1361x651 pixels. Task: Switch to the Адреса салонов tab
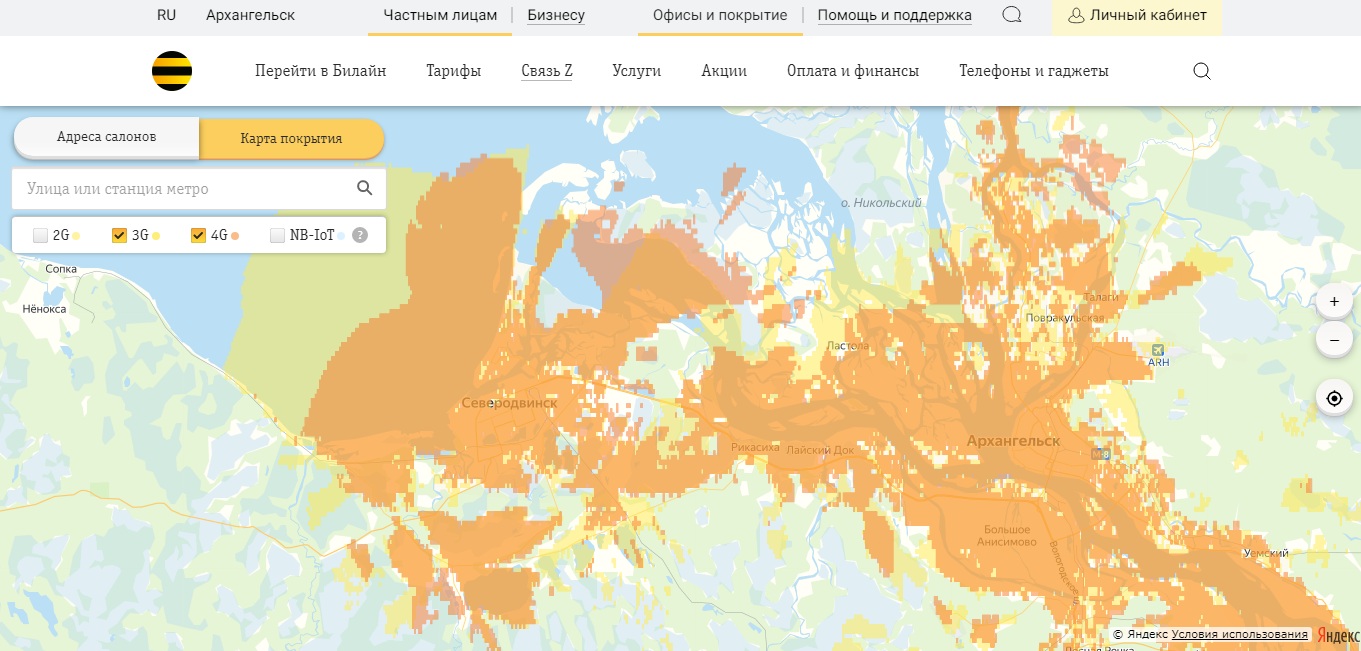click(x=106, y=137)
